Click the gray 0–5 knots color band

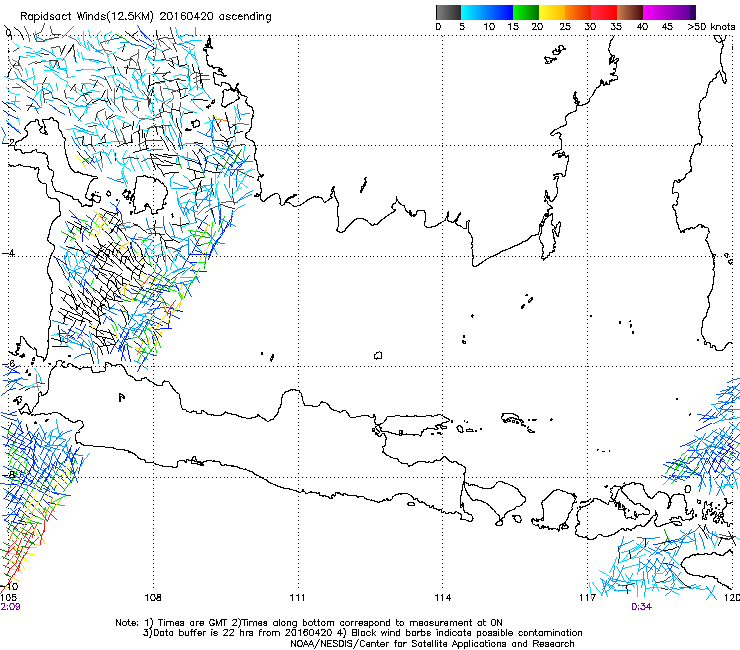(448, 12)
